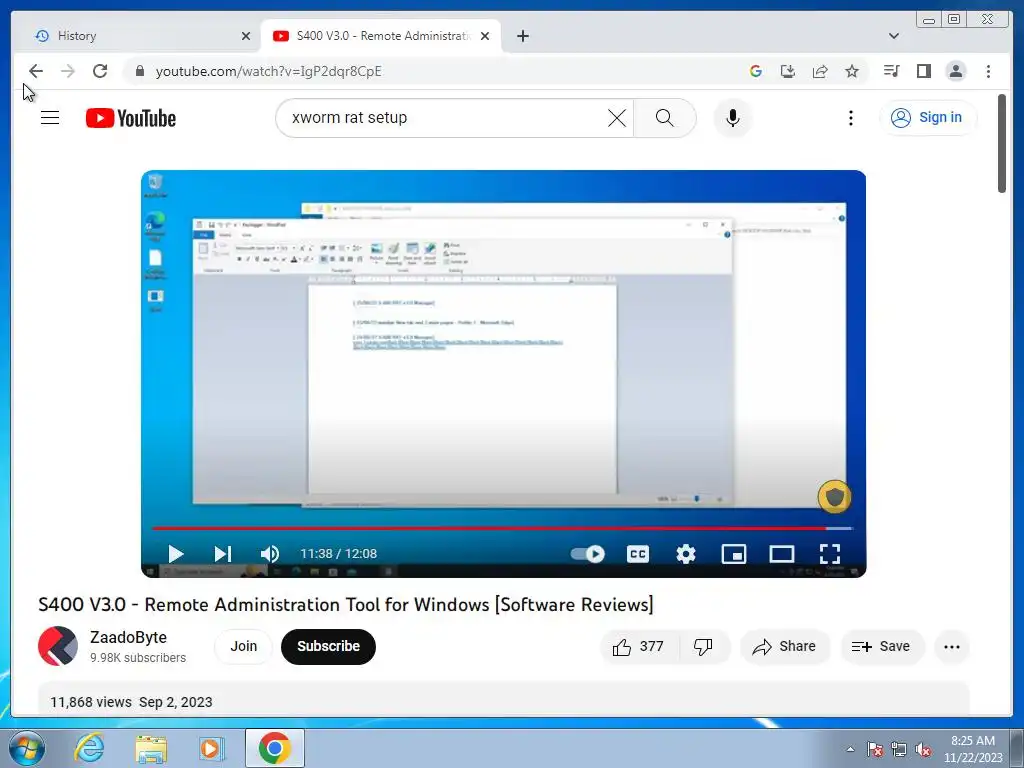Click the install app icon
1024x768 pixels.
click(x=788, y=71)
